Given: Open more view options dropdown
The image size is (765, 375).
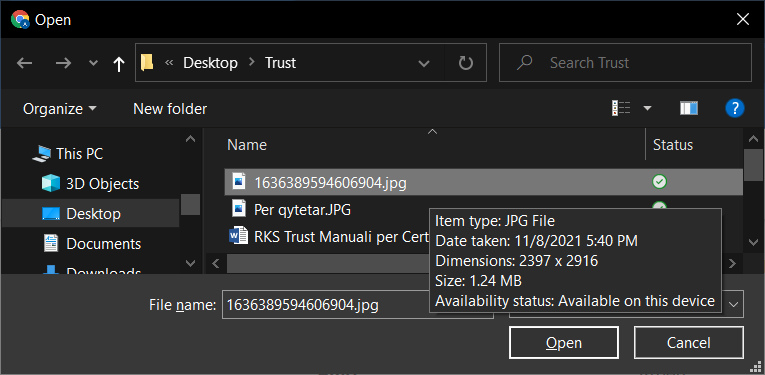Looking at the screenshot, I should point(647,108).
